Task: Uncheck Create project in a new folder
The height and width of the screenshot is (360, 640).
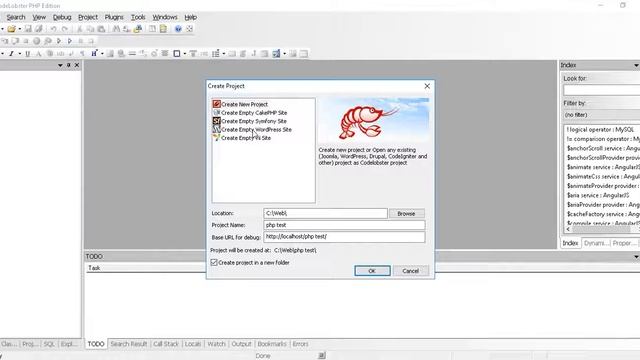Action: [x=214, y=262]
